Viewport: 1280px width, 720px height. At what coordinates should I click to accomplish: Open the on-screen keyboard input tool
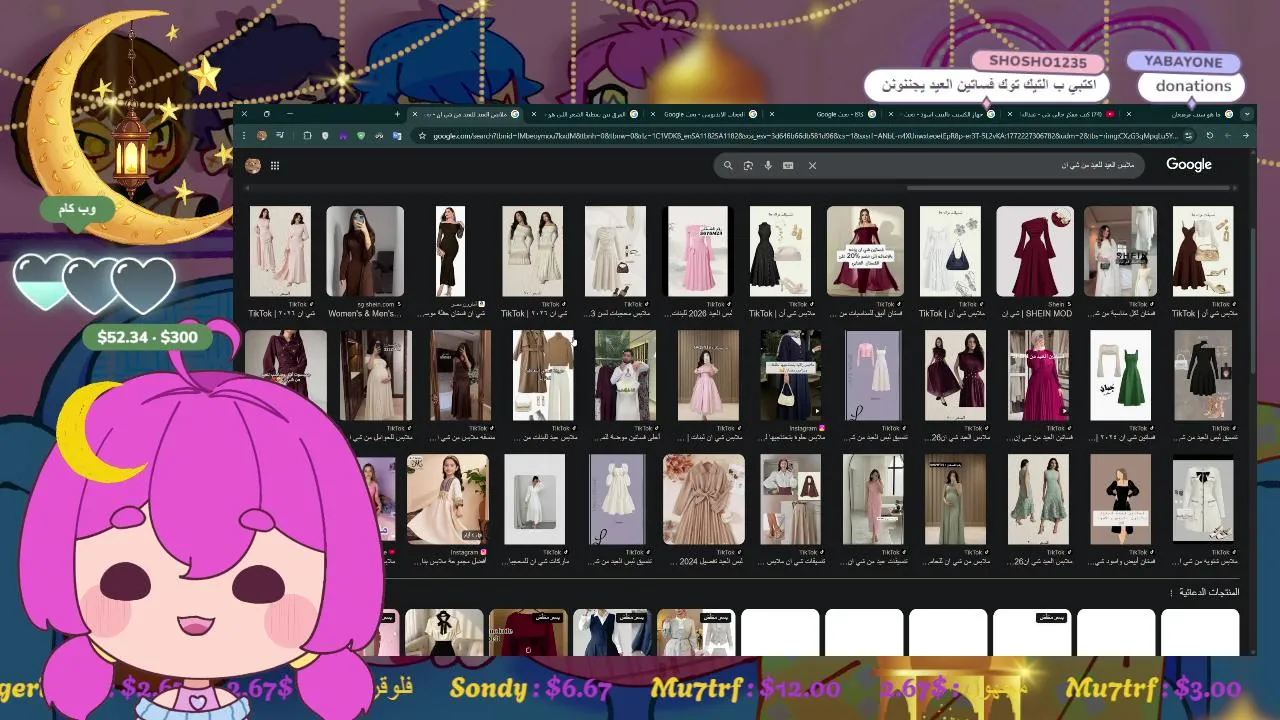[x=788, y=166]
